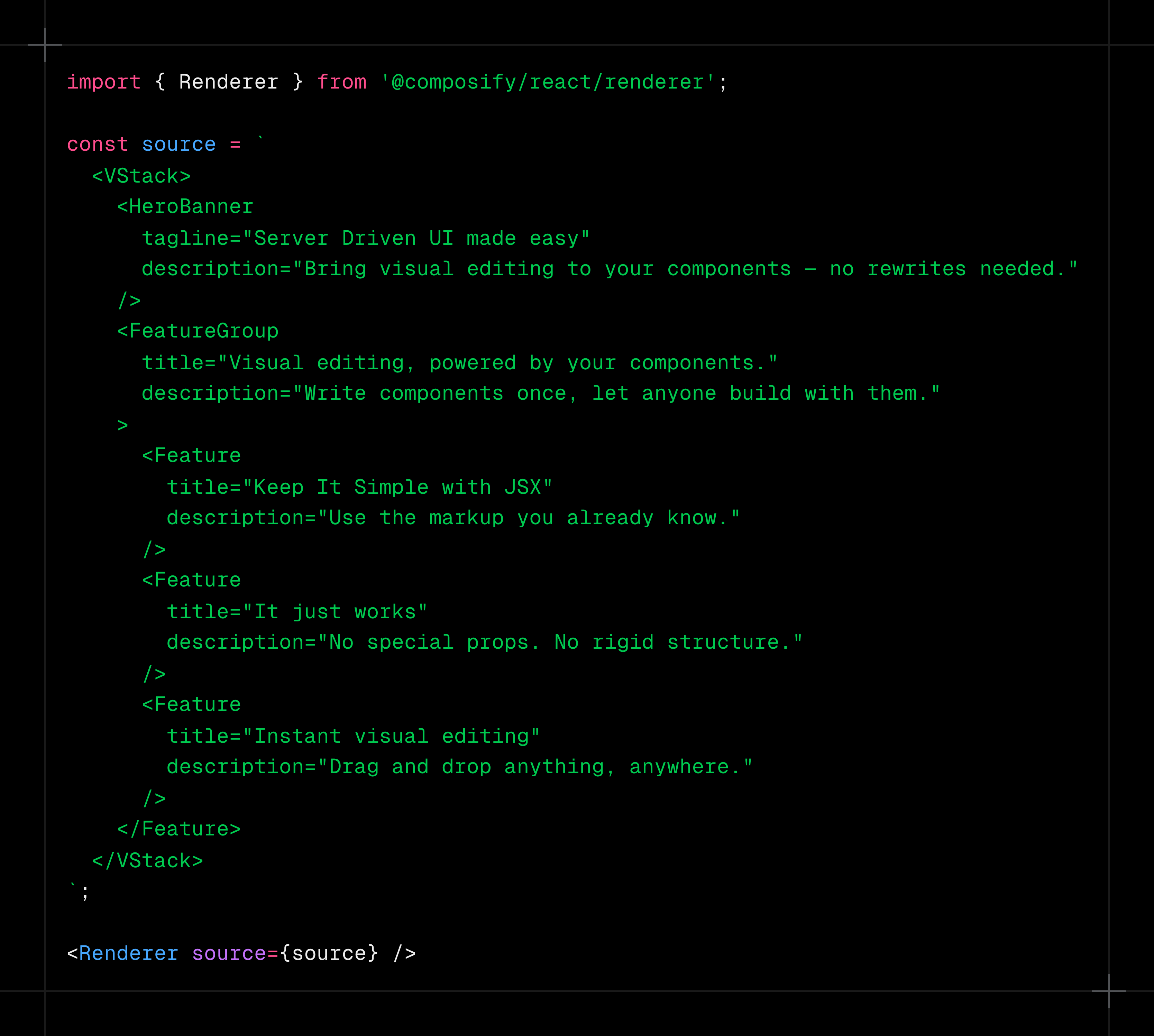Click the '@composify/react/renderer' import path string
1154x1036 pixels.
pyautogui.click(x=548, y=82)
